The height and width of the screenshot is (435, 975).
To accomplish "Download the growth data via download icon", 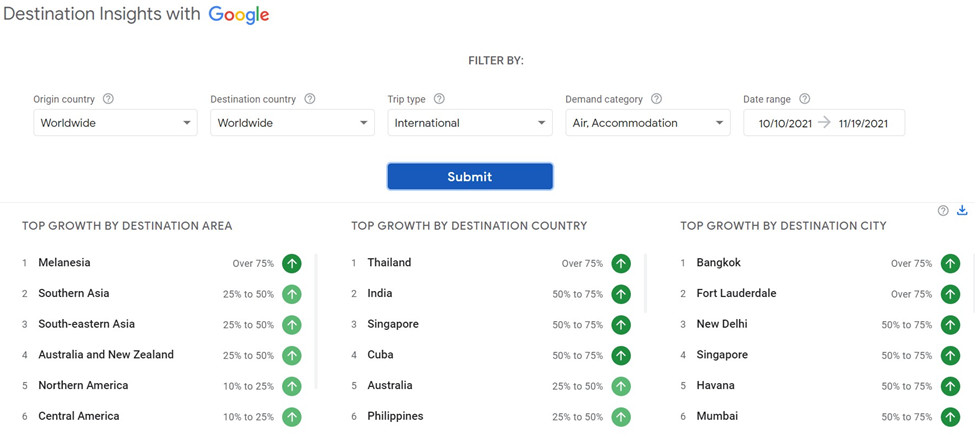I will click(962, 210).
